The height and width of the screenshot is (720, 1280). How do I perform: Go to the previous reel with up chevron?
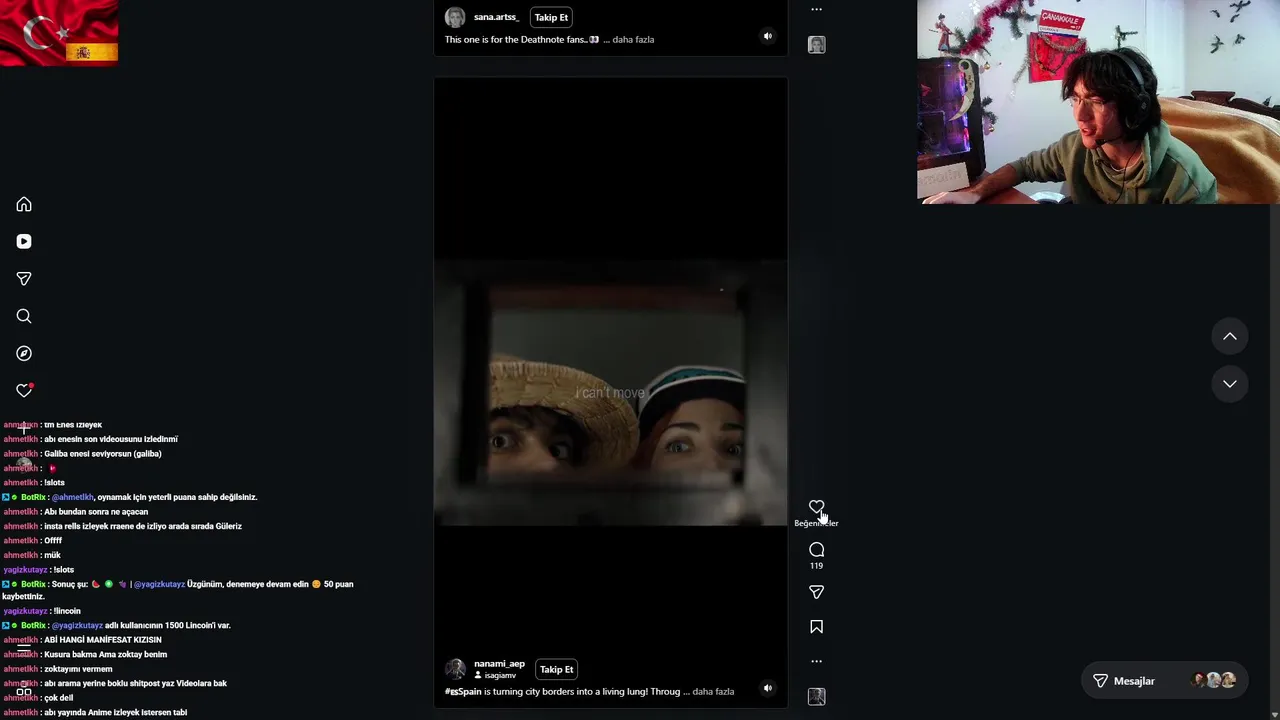(x=1229, y=337)
